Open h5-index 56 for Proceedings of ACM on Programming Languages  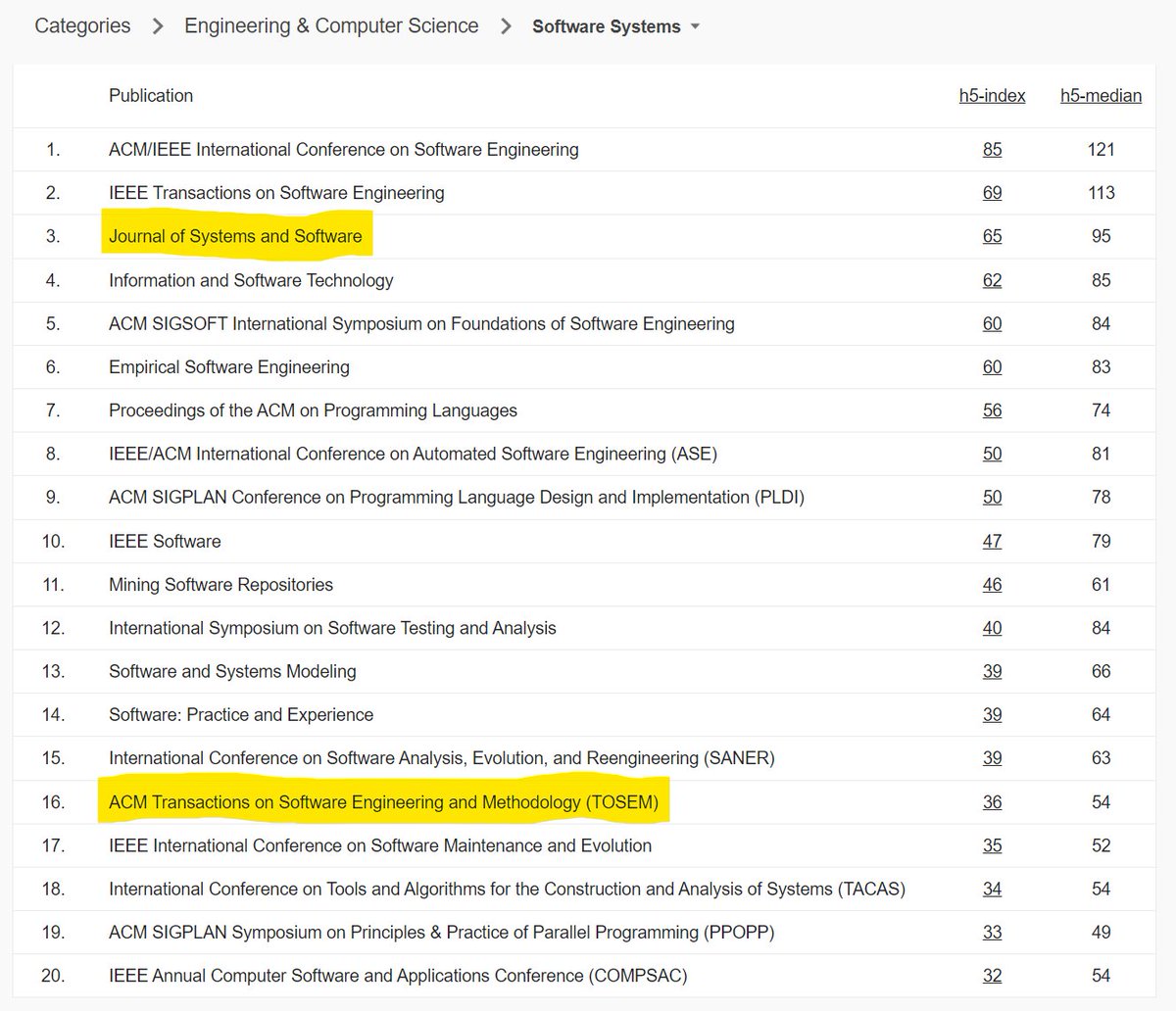[x=992, y=410]
